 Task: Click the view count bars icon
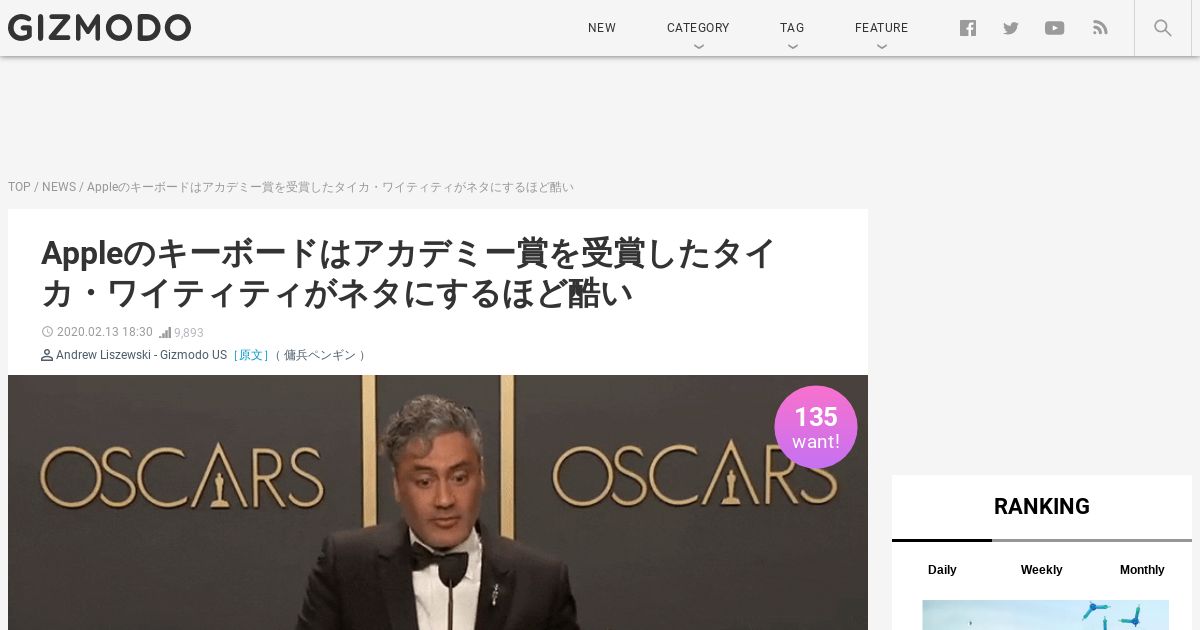coord(165,332)
